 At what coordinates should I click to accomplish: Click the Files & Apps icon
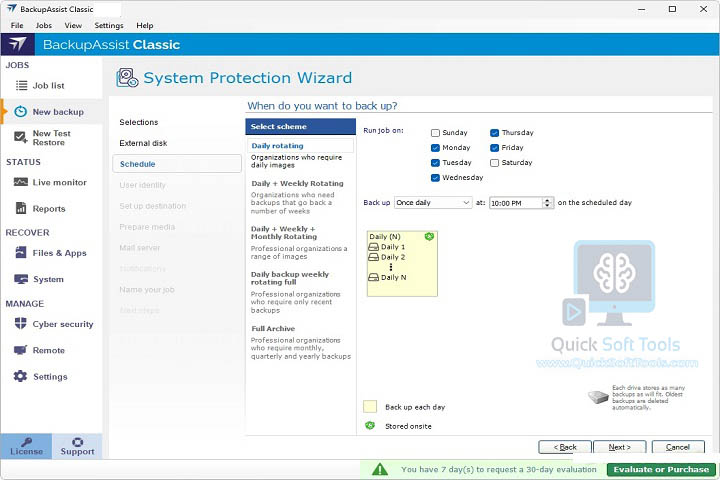pos(21,252)
